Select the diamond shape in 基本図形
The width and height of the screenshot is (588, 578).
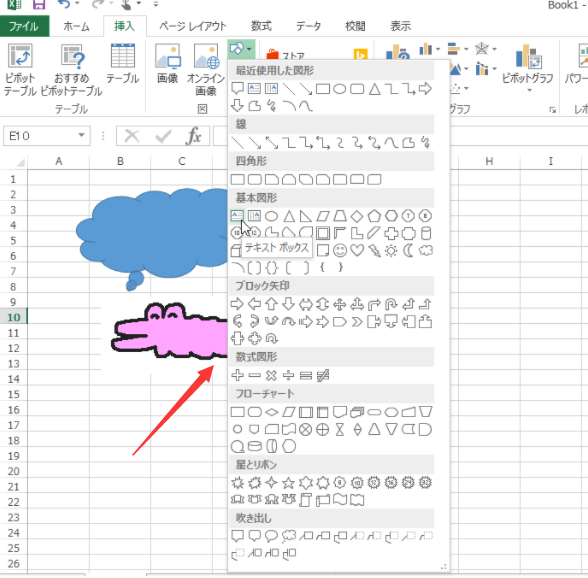[x=357, y=216]
